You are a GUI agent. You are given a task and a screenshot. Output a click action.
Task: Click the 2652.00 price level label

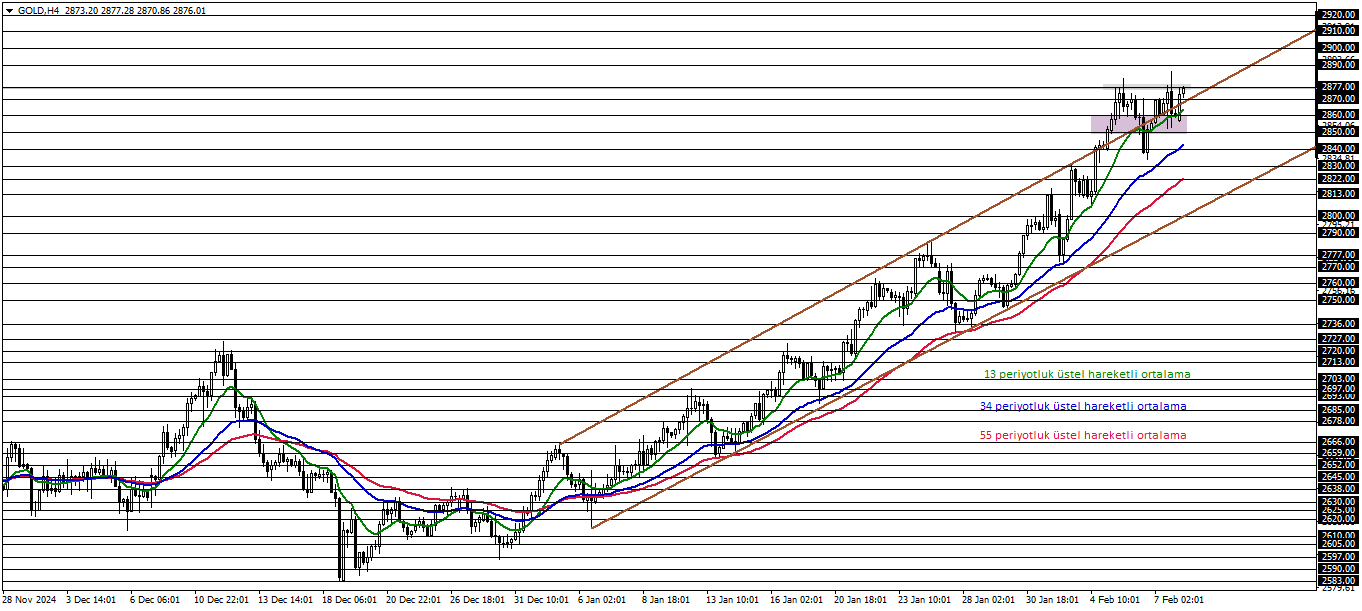(1338, 465)
